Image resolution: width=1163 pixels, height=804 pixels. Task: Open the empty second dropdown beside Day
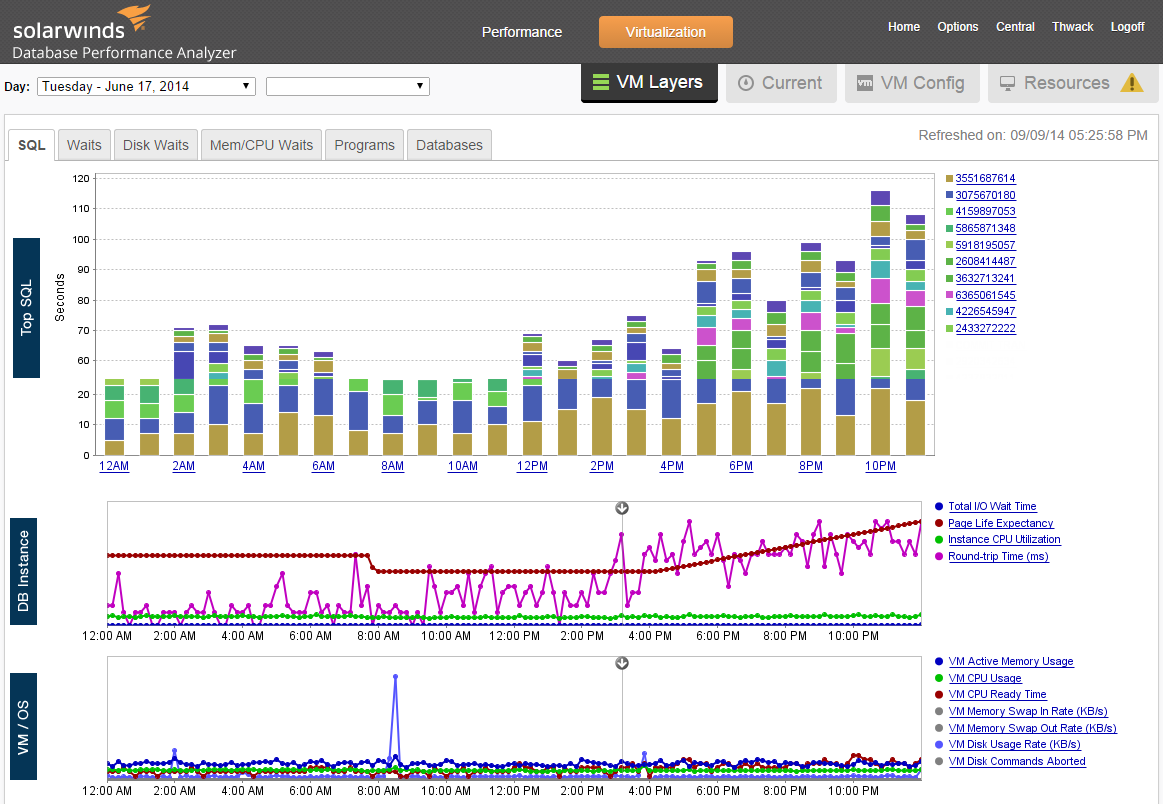point(347,86)
